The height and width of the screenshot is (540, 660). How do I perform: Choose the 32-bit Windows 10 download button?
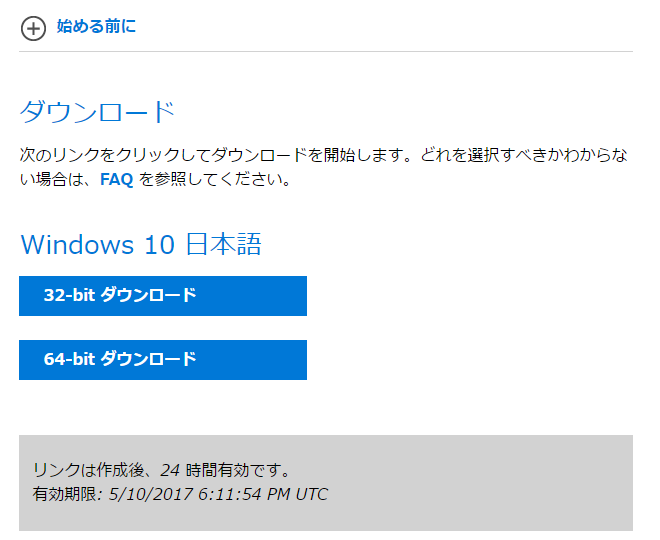[163, 296]
